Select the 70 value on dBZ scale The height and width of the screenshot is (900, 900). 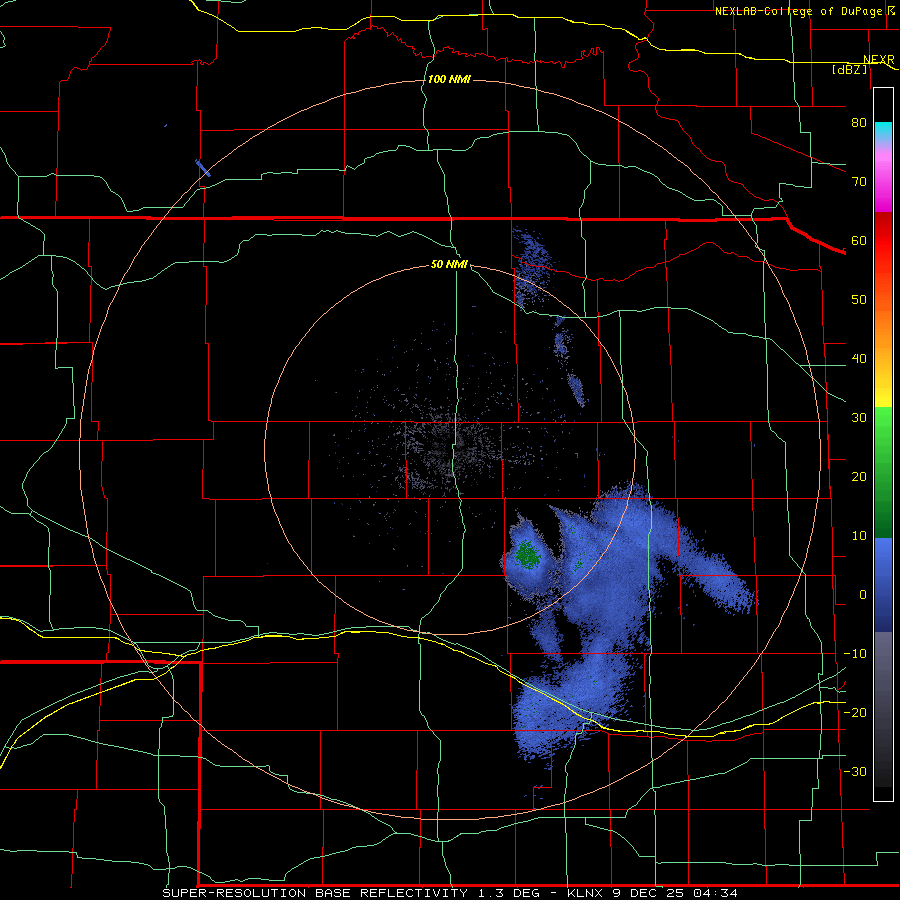click(x=859, y=181)
